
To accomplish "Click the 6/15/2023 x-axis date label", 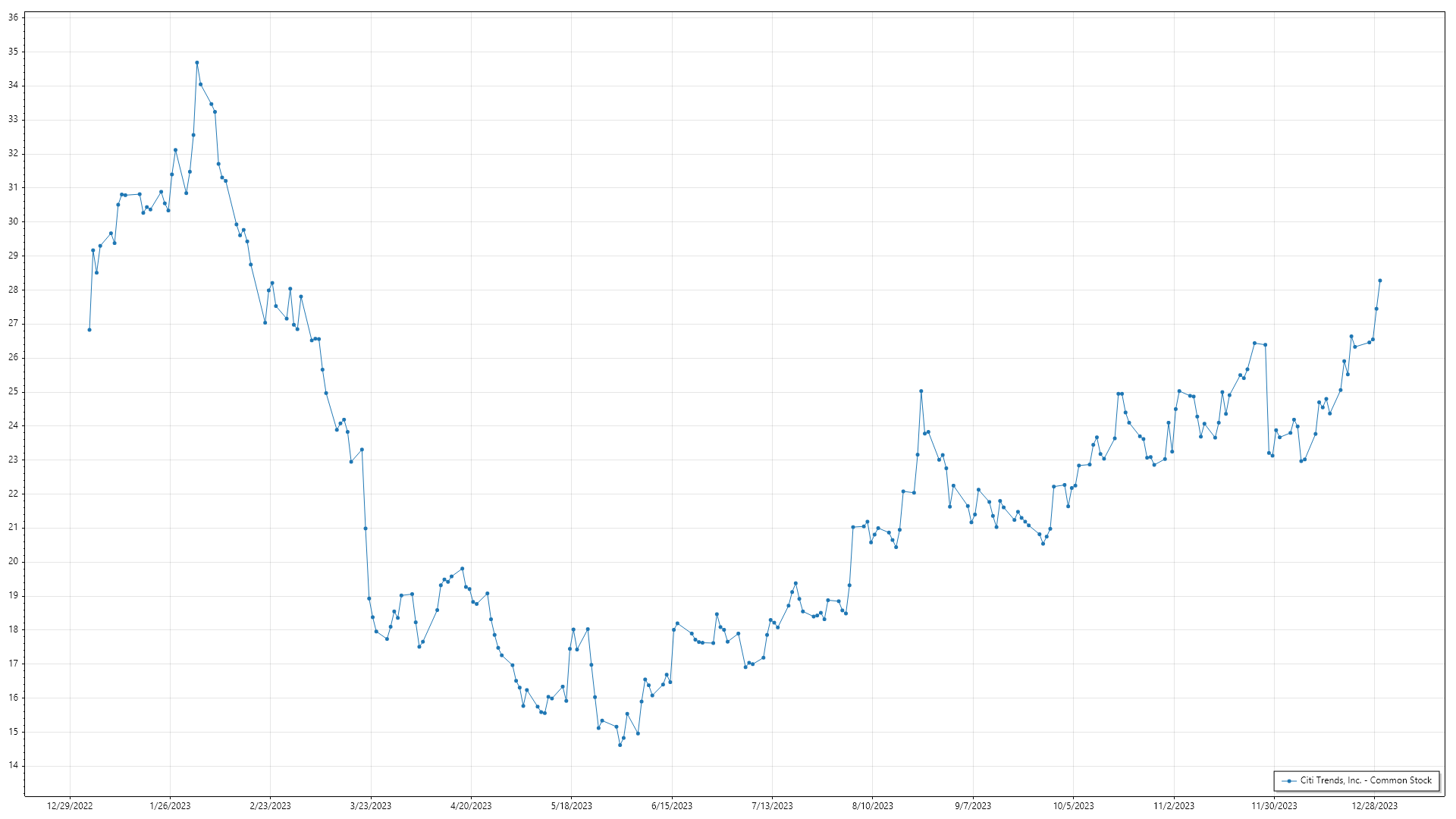I will [672, 806].
